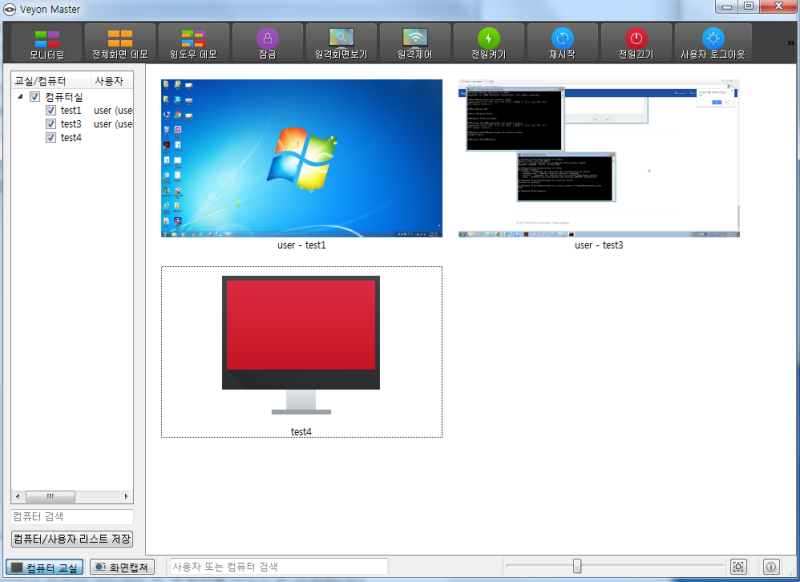
Task: Power down computers via 전원끄기
Action: (636, 43)
